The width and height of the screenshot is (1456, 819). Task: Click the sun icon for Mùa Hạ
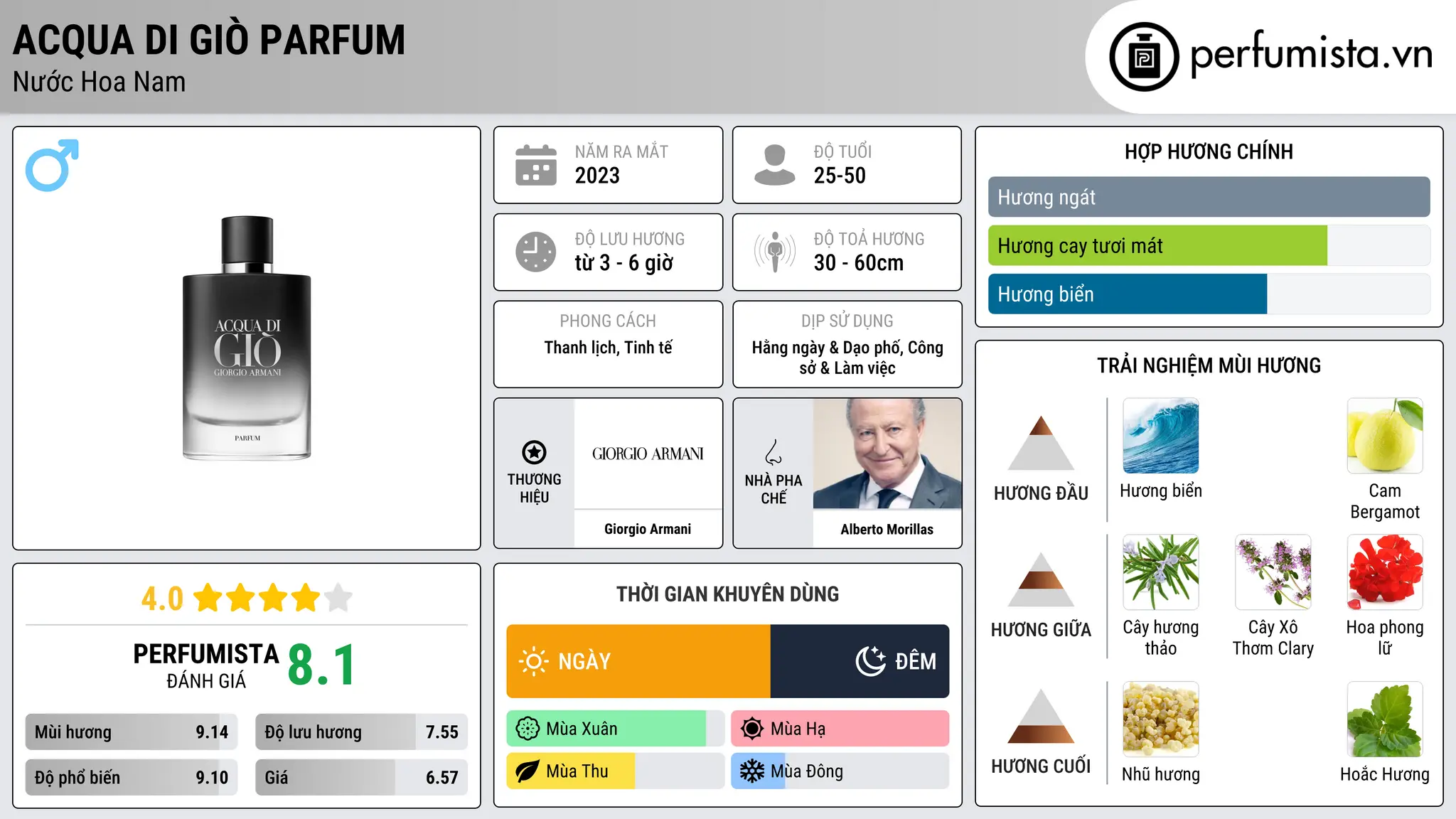click(752, 729)
